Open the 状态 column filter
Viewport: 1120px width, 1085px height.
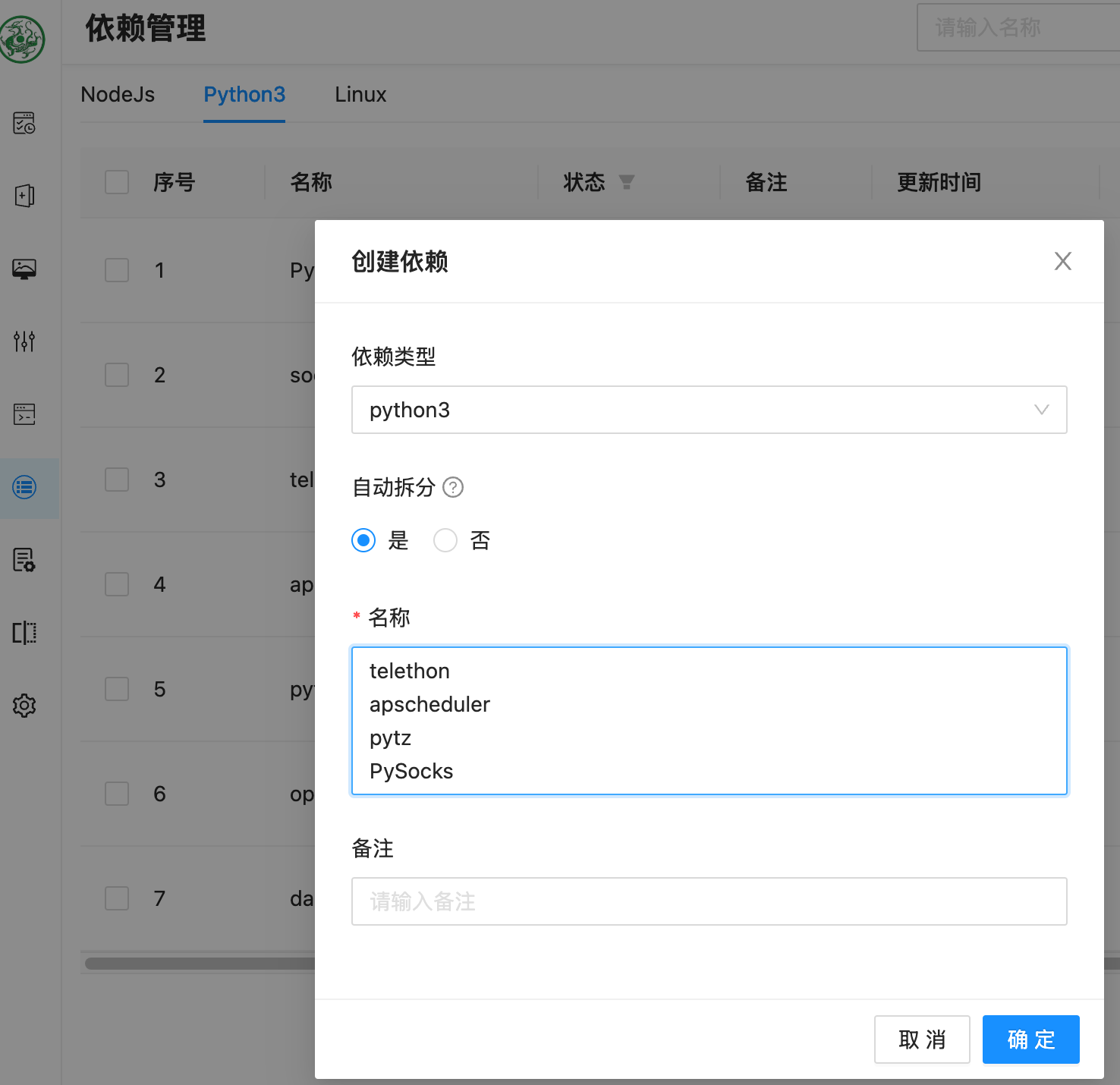coord(627,182)
